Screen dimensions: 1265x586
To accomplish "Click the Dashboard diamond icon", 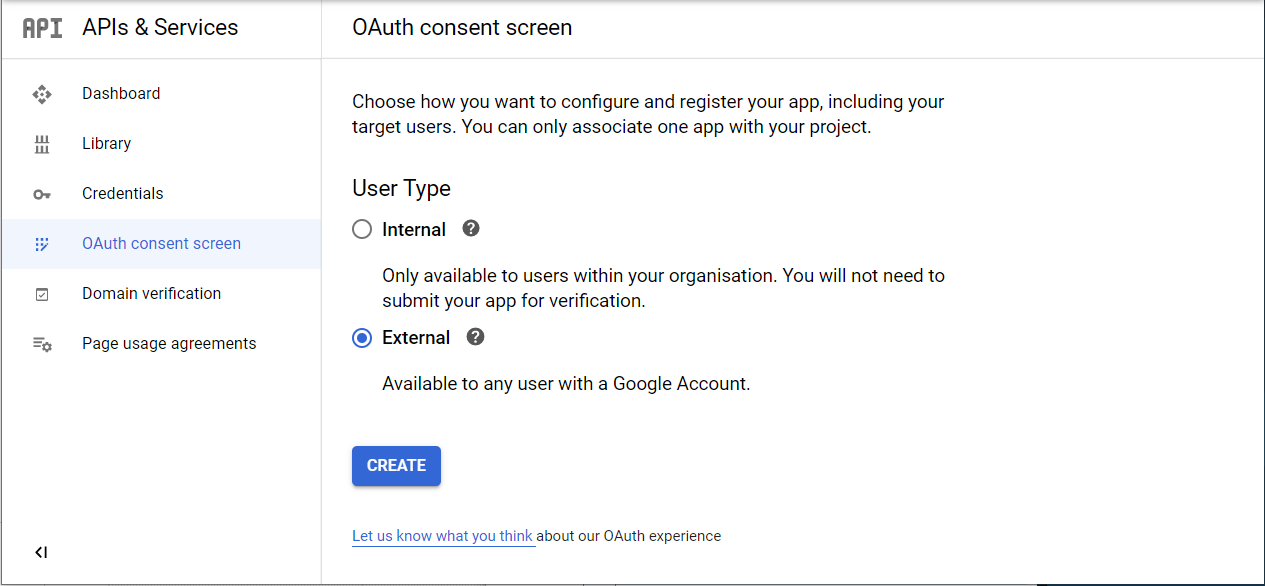I will [42, 94].
